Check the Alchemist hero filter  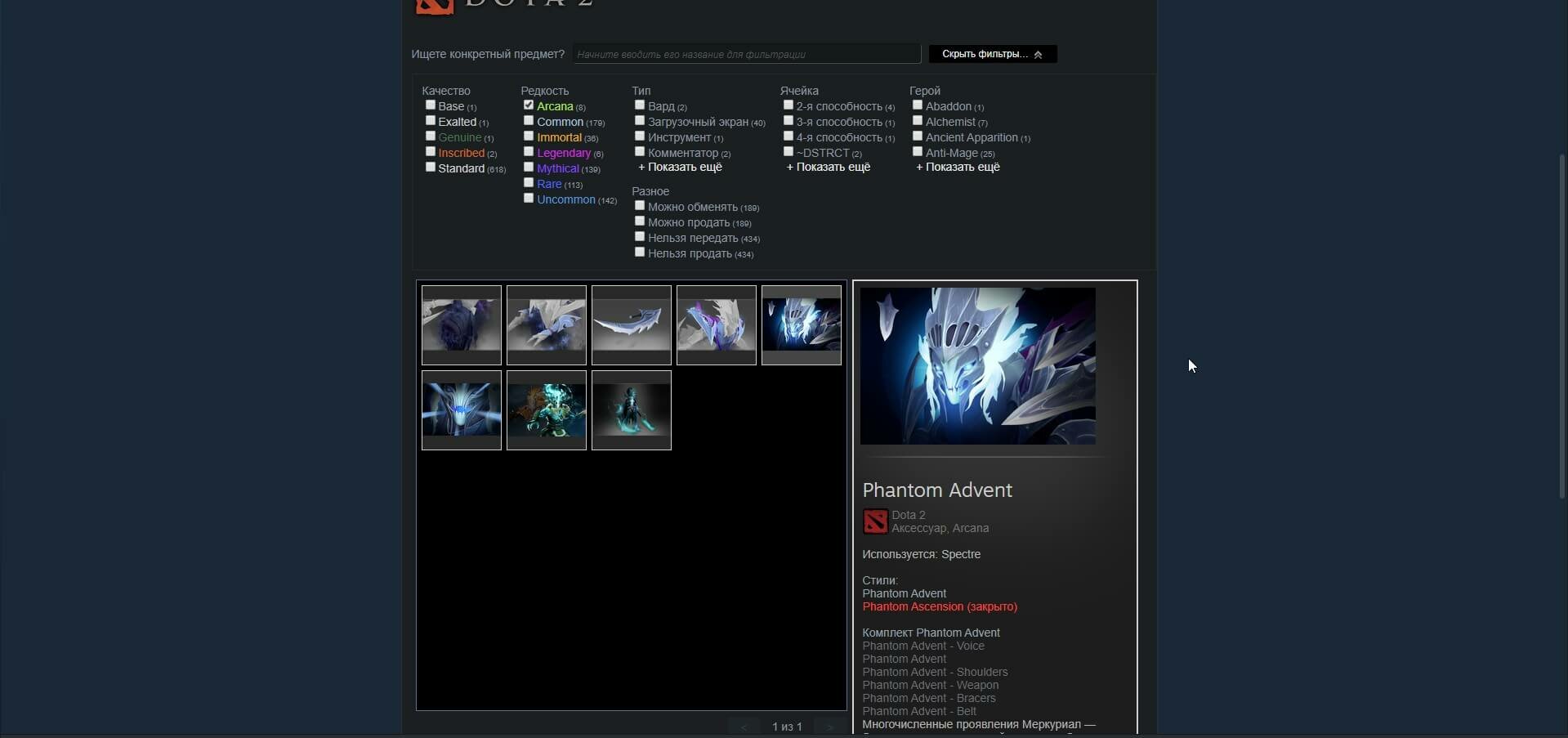(918, 121)
